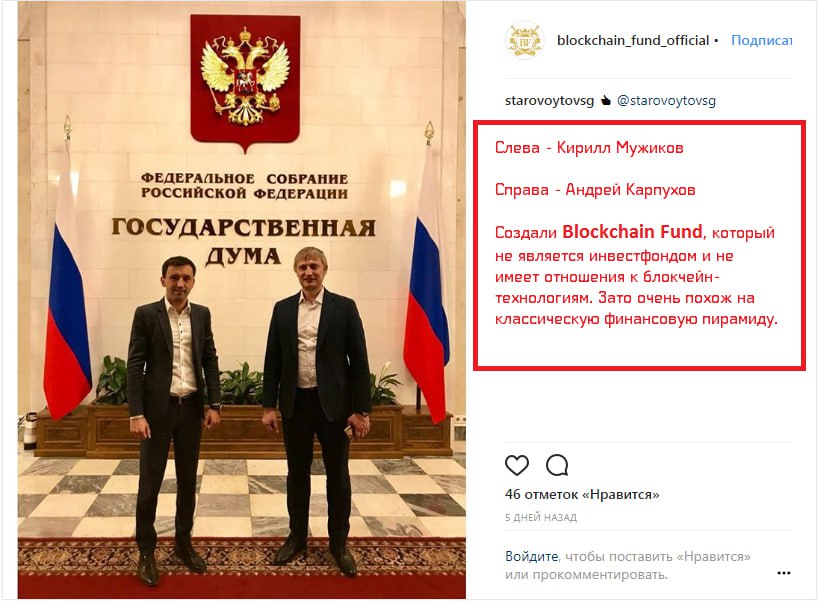Screen dimensions: 819x601
Task: Click the bold Blockchain Fund text
Action: point(632,232)
